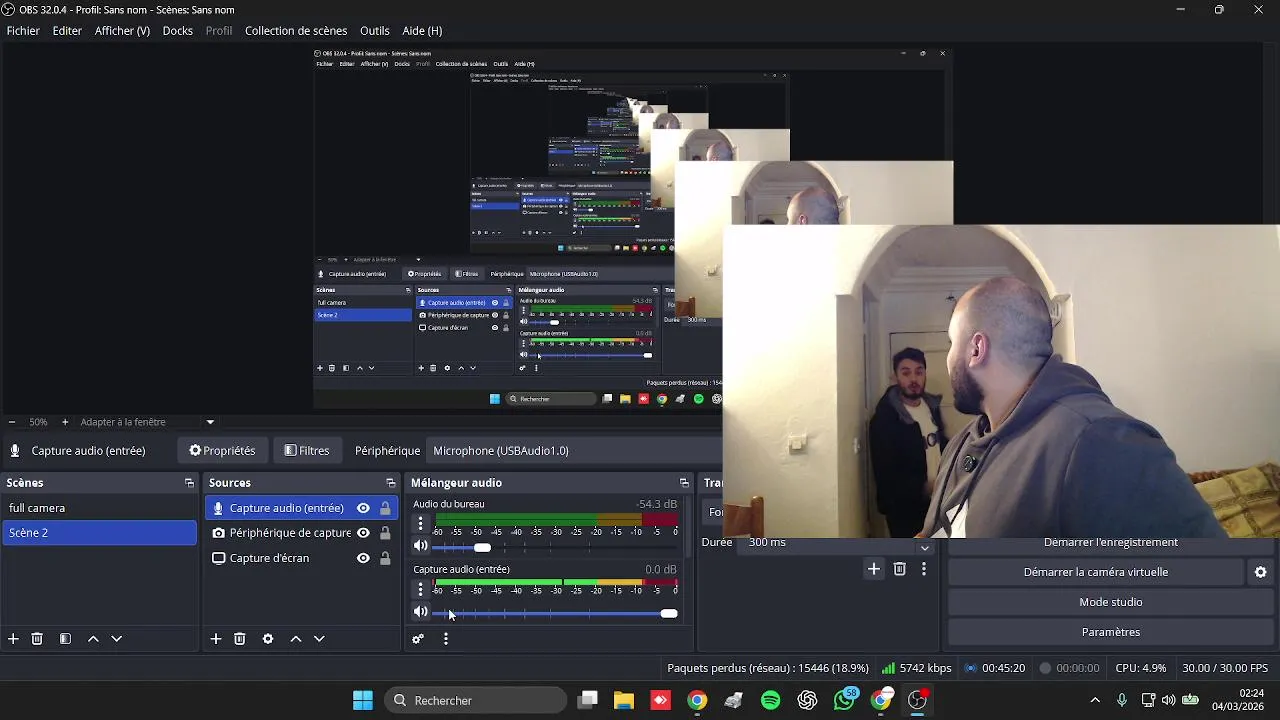Open Paramètres button in controls
Image resolution: width=1280 pixels, height=720 pixels.
(x=1110, y=632)
